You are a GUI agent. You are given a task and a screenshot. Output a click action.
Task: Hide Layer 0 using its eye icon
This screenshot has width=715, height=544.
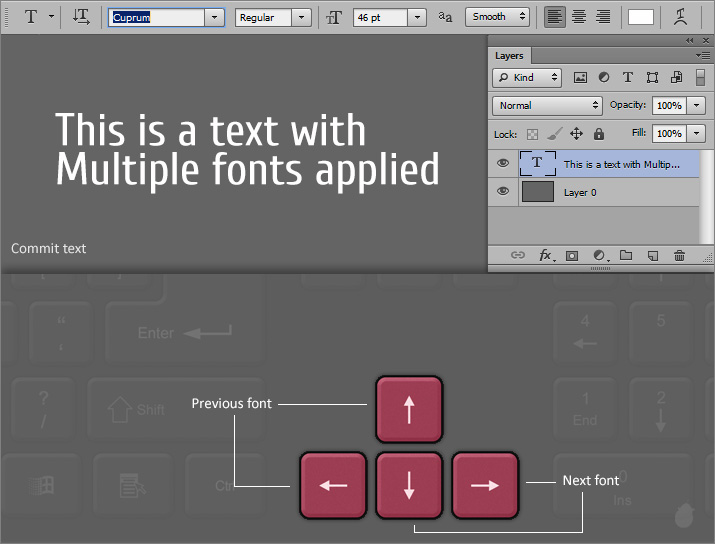pyautogui.click(x=503, y=191)
